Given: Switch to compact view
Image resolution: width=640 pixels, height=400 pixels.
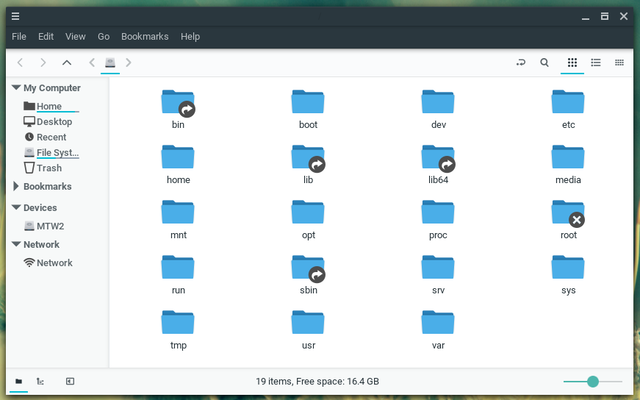Looking at the screenshot, I should [619, 62].
